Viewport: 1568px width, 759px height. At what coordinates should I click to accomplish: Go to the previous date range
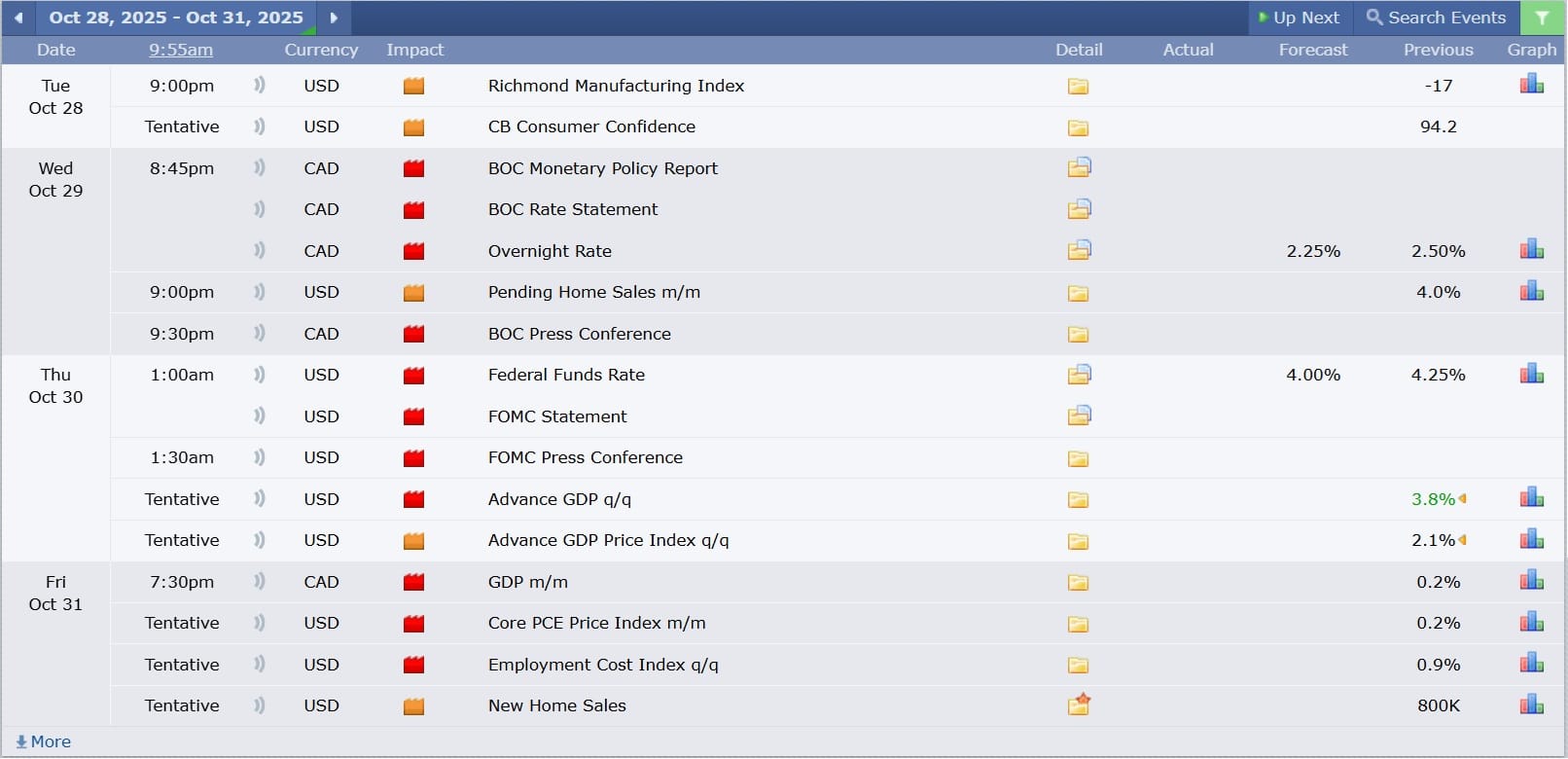point(18,18)
